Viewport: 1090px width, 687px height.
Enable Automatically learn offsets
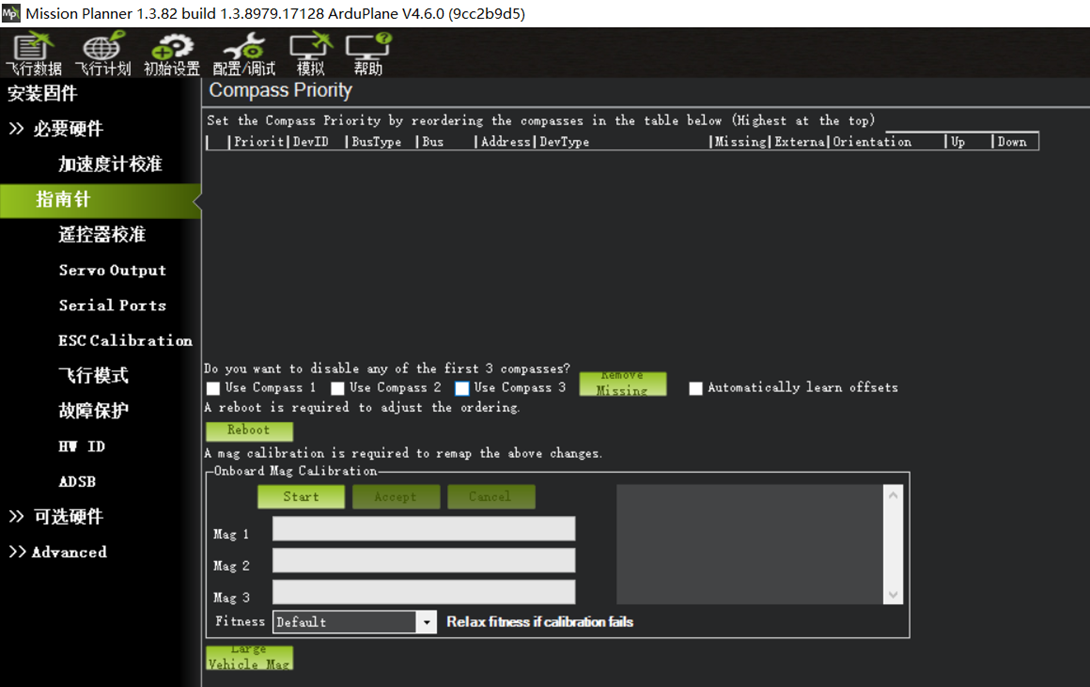tap(696, 388)
